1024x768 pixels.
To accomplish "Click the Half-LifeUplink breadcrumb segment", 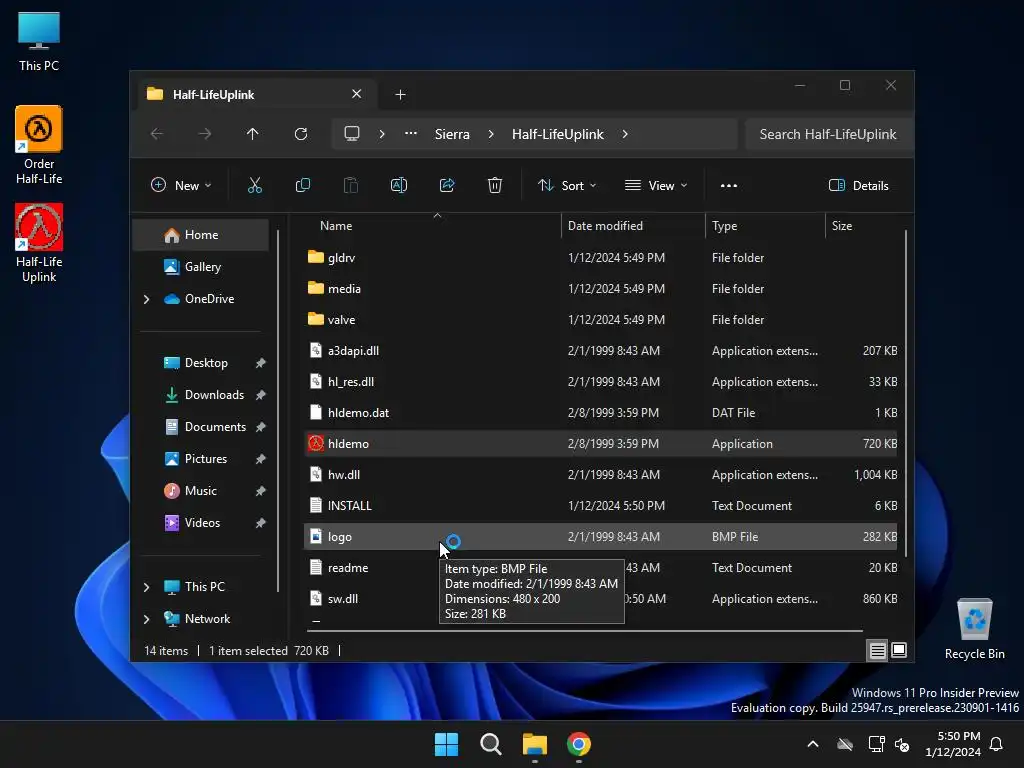I will [x=557, y=134].
